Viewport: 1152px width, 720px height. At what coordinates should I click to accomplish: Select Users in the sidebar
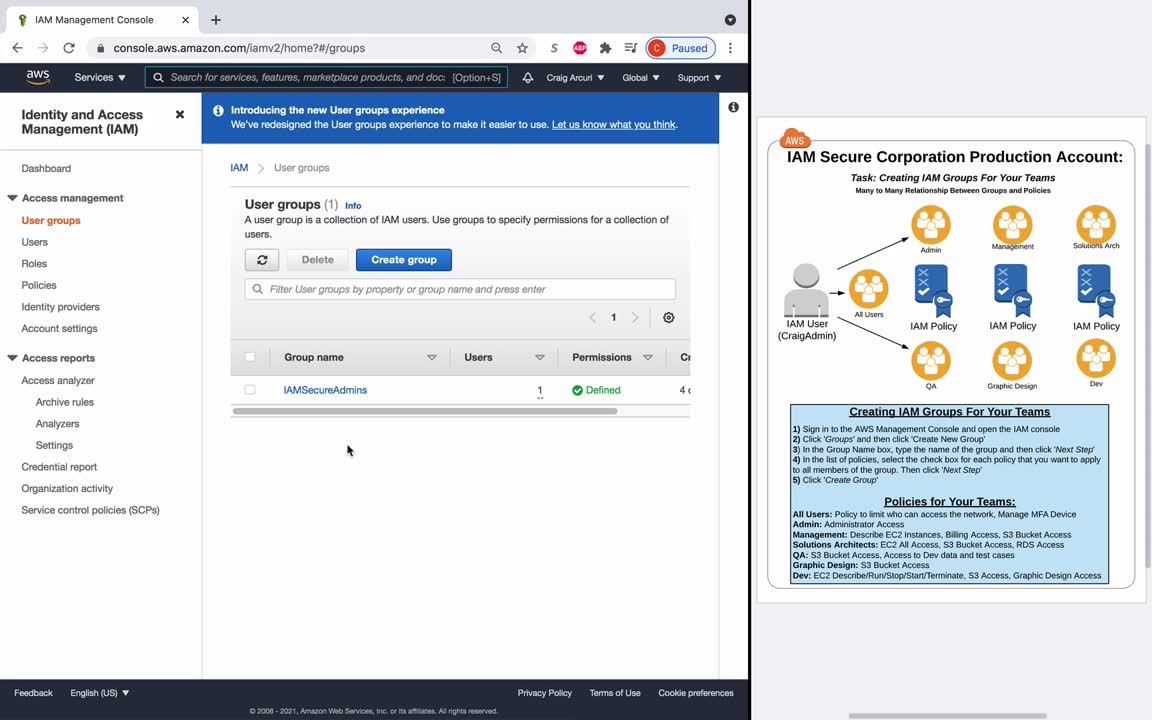coord(35,242)
